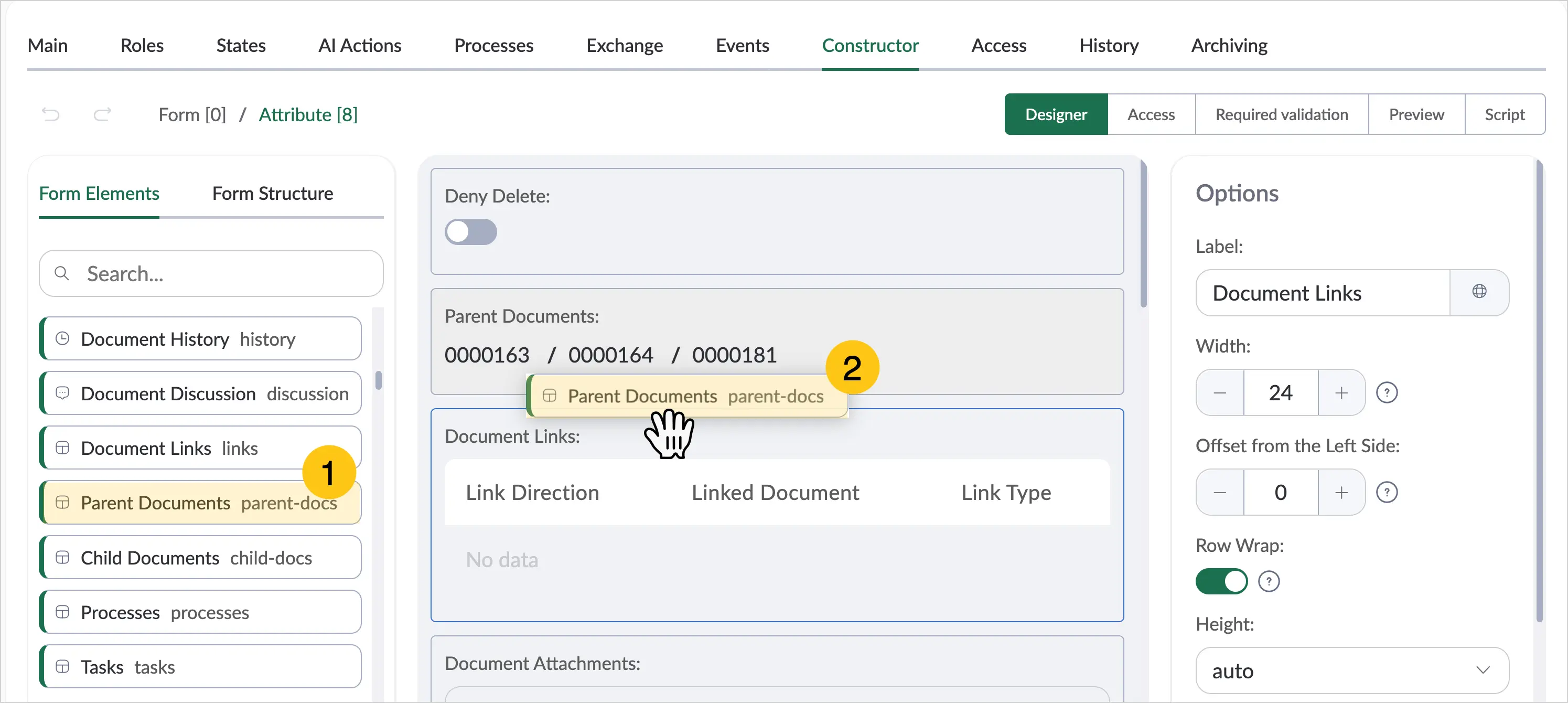
Task: Click the designer canvas scrollbar
Action: click(1143, 234)
